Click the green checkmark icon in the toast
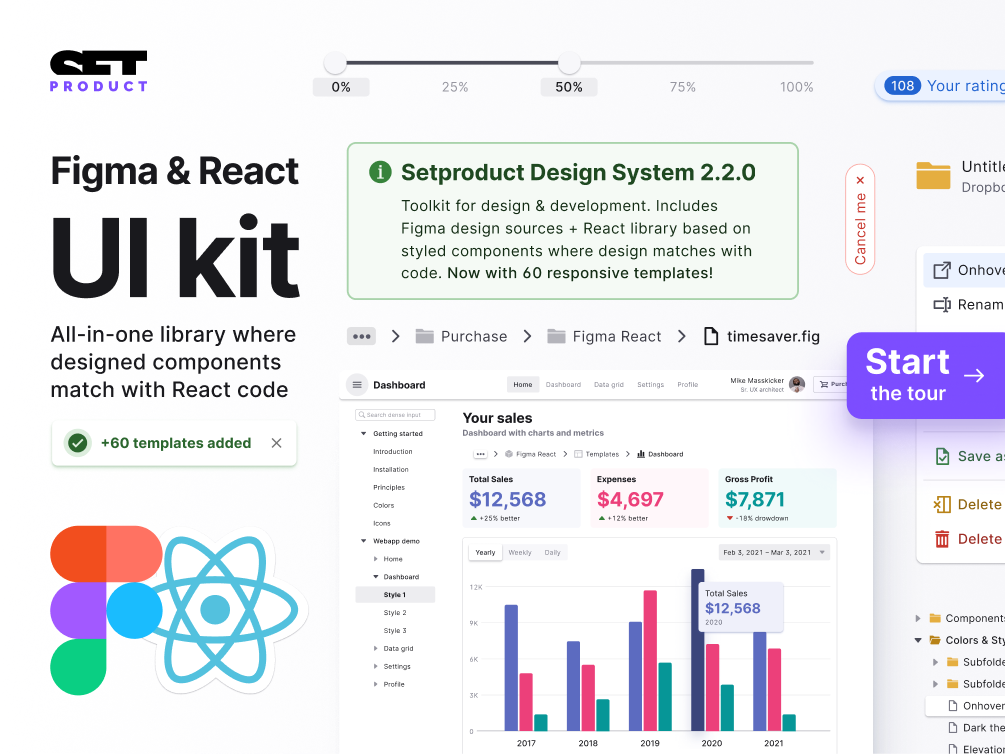Screen dimensions: 1005x754 click(78, 443)
